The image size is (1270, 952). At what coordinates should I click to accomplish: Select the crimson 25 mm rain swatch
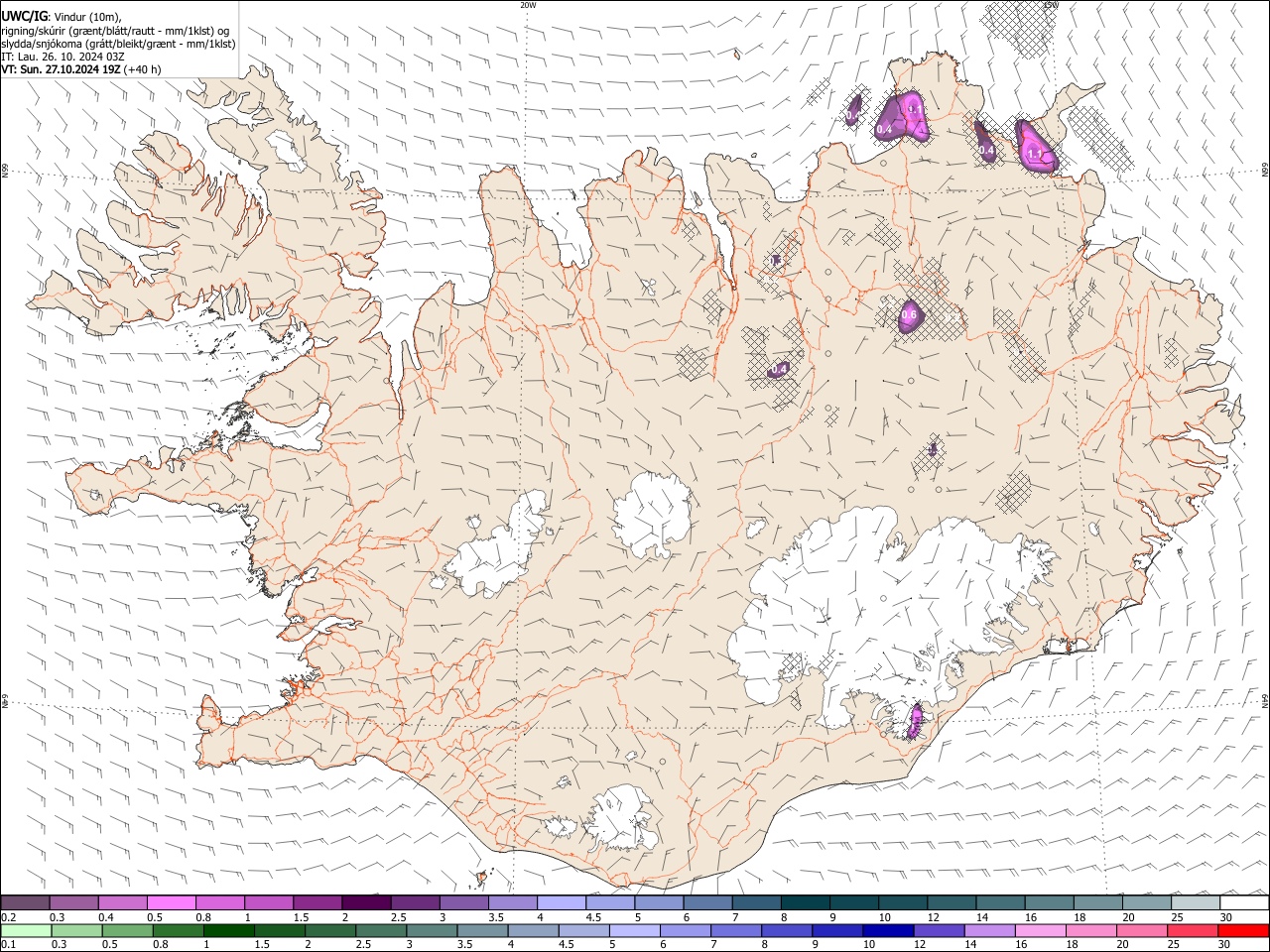pos(1195,930)
